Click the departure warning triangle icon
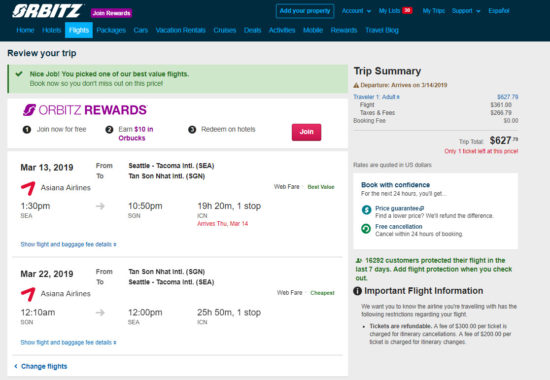This screenshot has height=380, width=550. 356,85
